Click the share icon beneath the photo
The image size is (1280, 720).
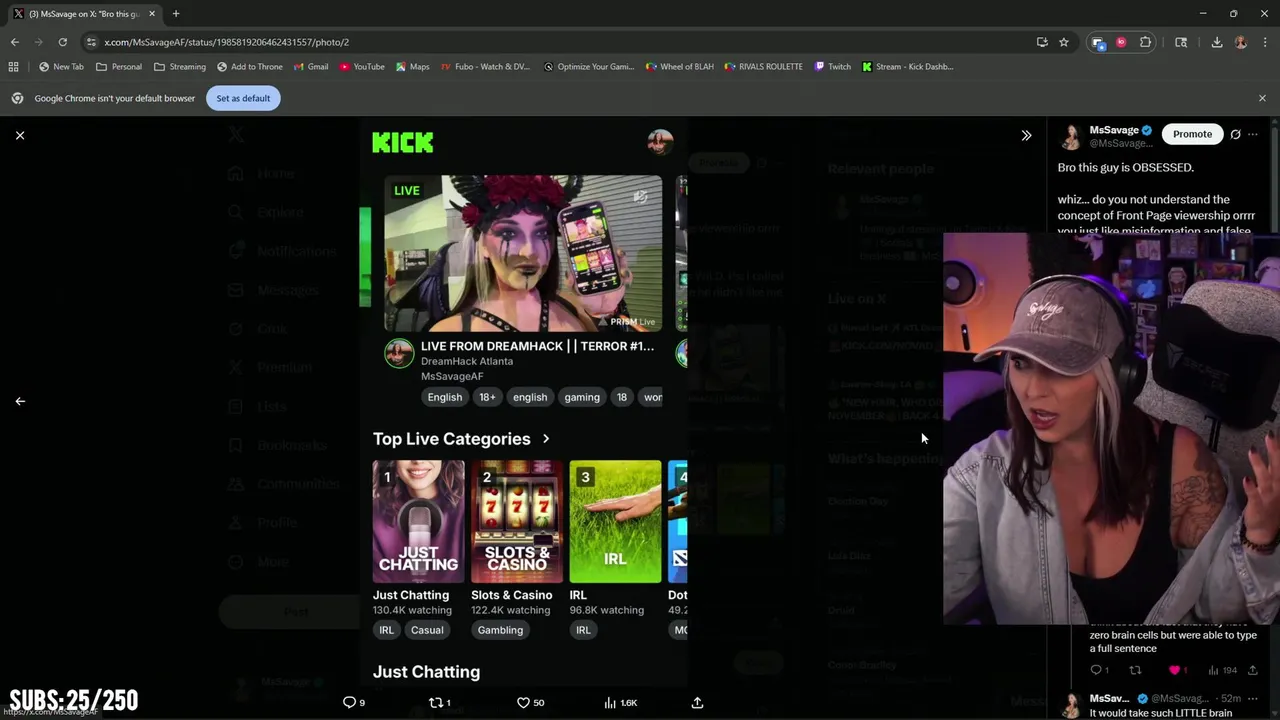(x=697, y=703)
